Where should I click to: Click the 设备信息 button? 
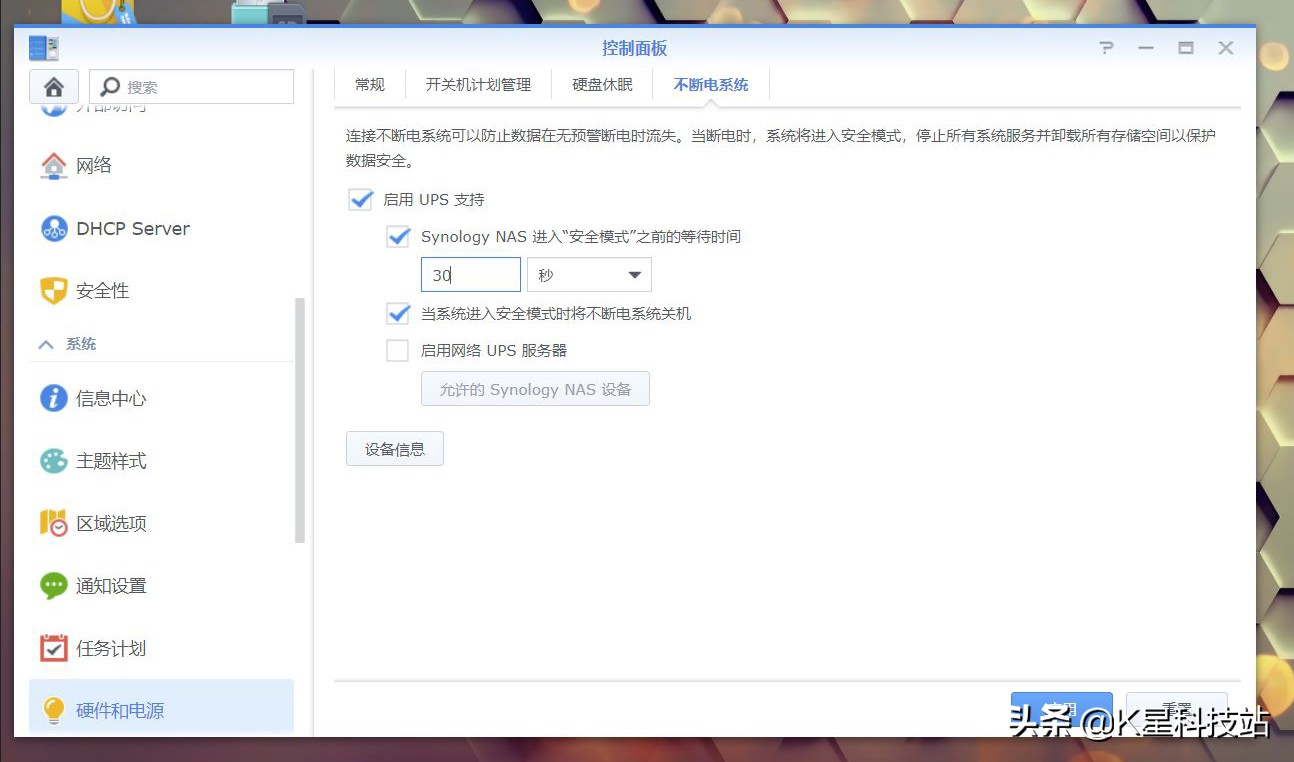(x=394, y=448)
